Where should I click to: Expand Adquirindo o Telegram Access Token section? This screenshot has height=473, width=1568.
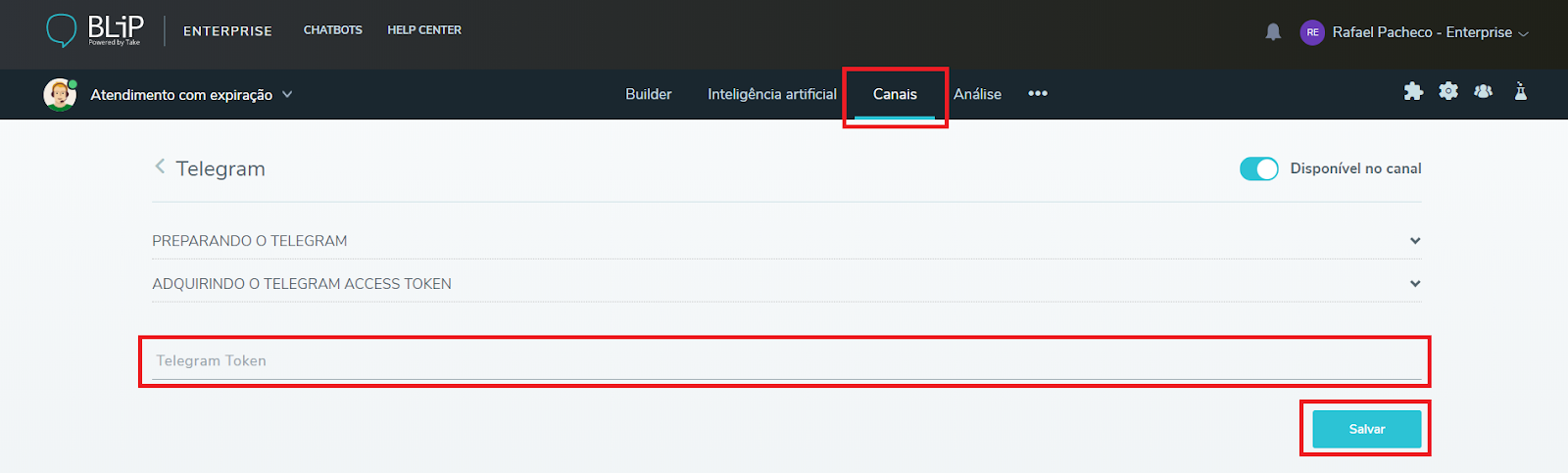click(1414, 284)
